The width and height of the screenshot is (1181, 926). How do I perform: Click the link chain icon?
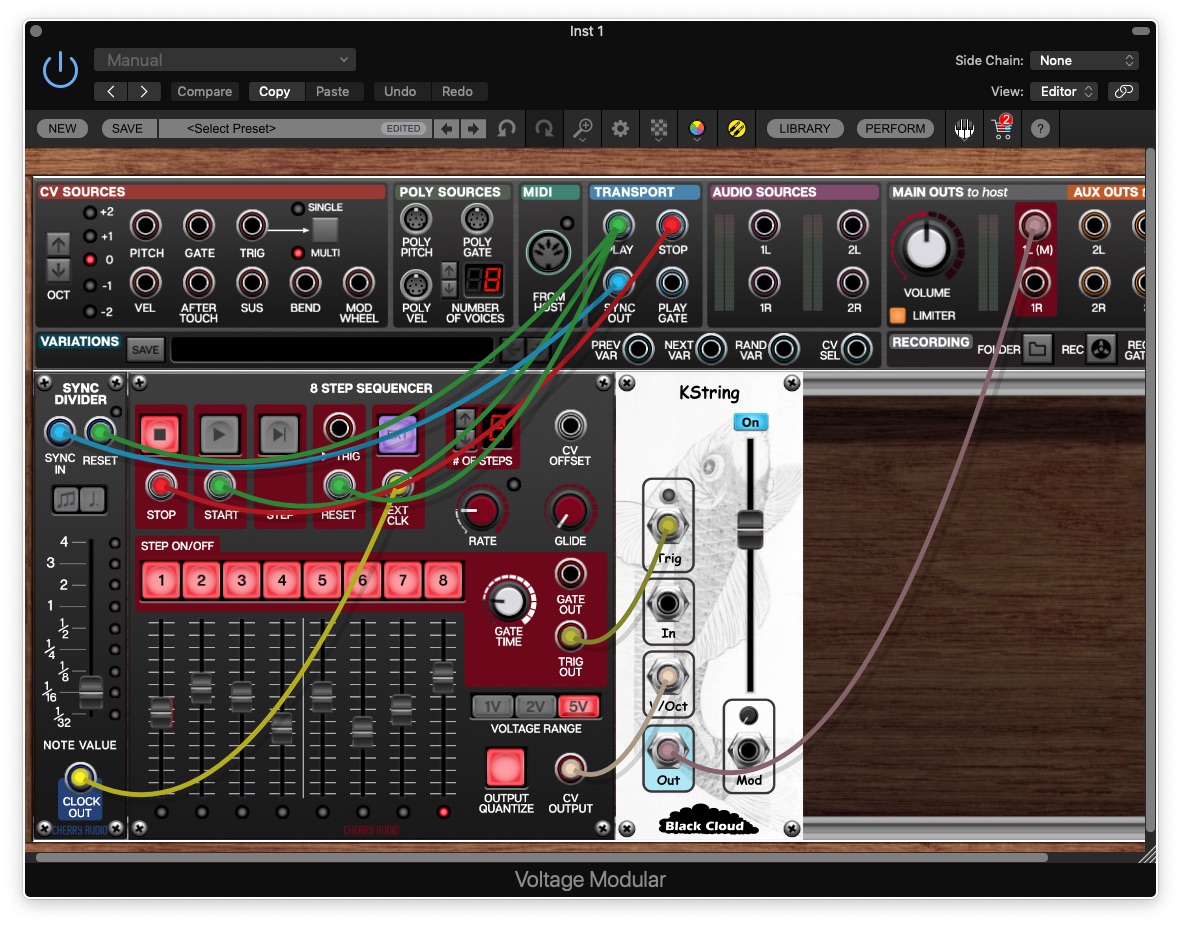(x=1123, y=91)
